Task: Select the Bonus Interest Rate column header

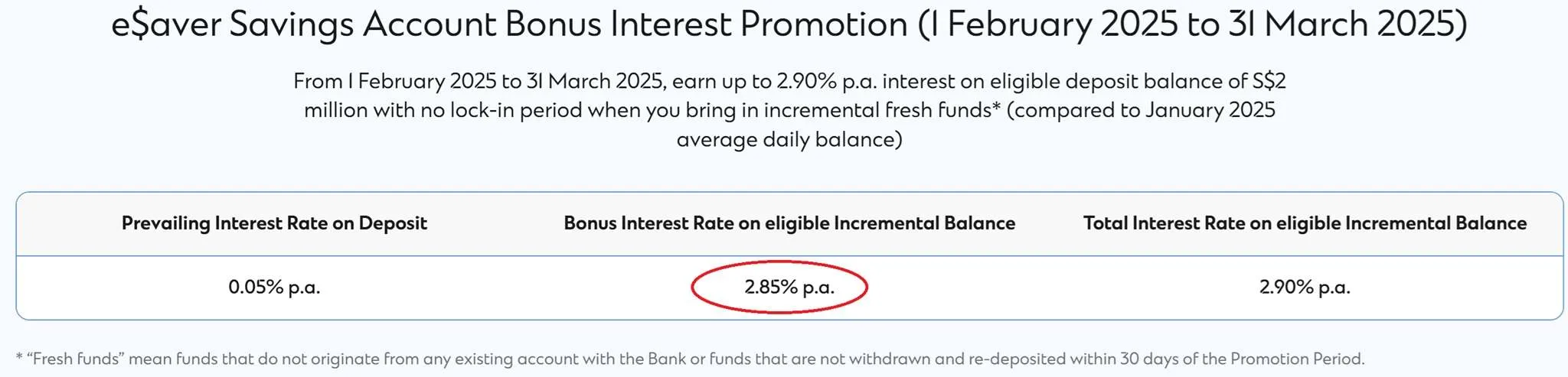Action: tap(789, 223)
